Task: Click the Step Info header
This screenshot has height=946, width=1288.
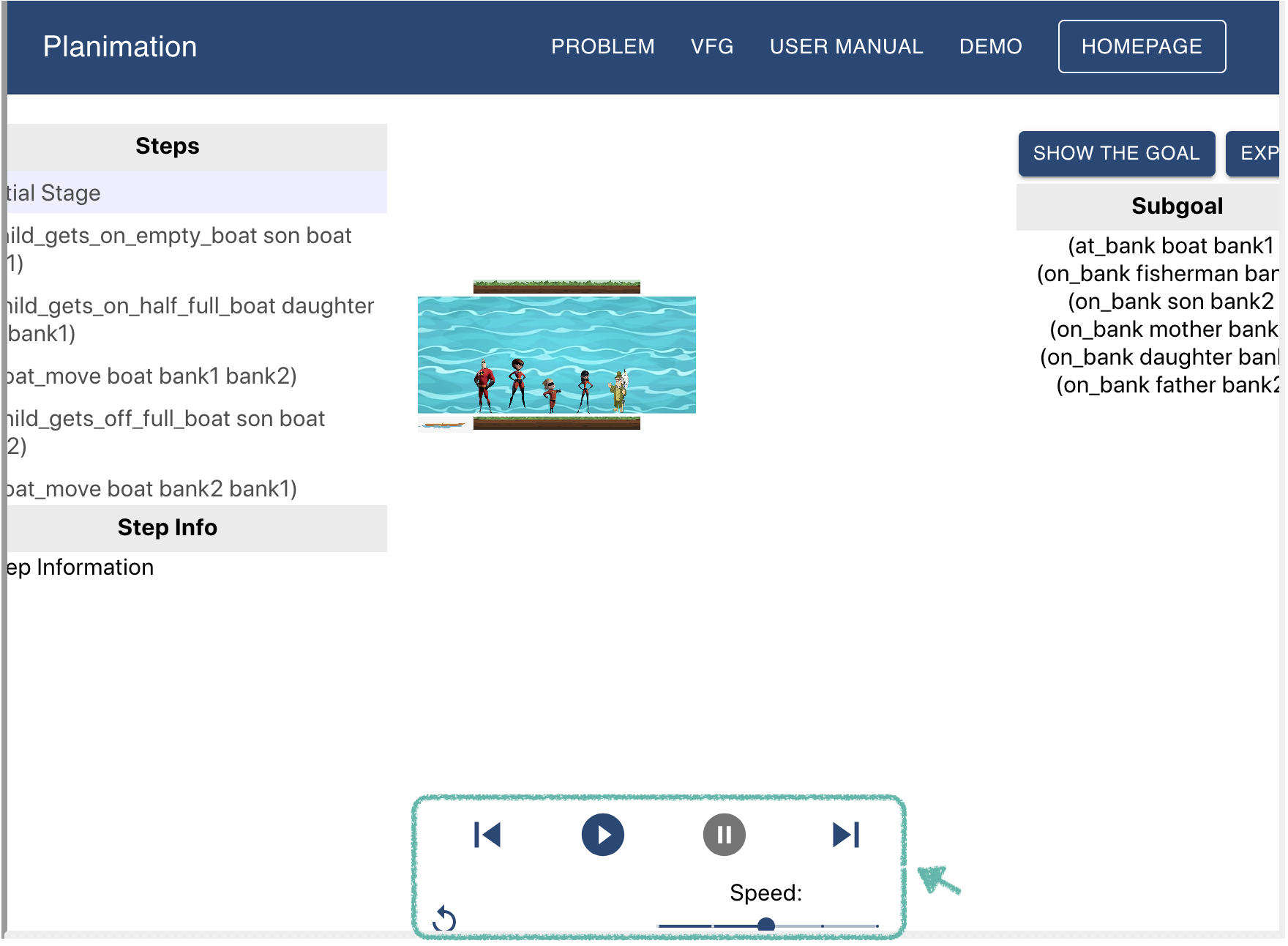Action: tap(197, 528)
